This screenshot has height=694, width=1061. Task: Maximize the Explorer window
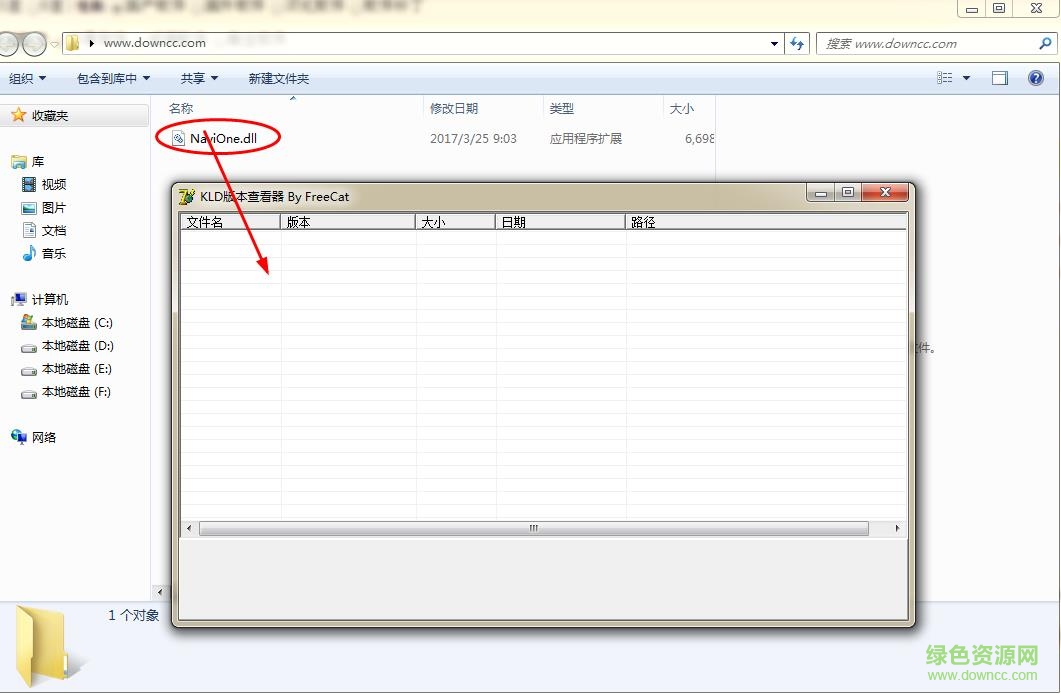(x=999, y=8)
